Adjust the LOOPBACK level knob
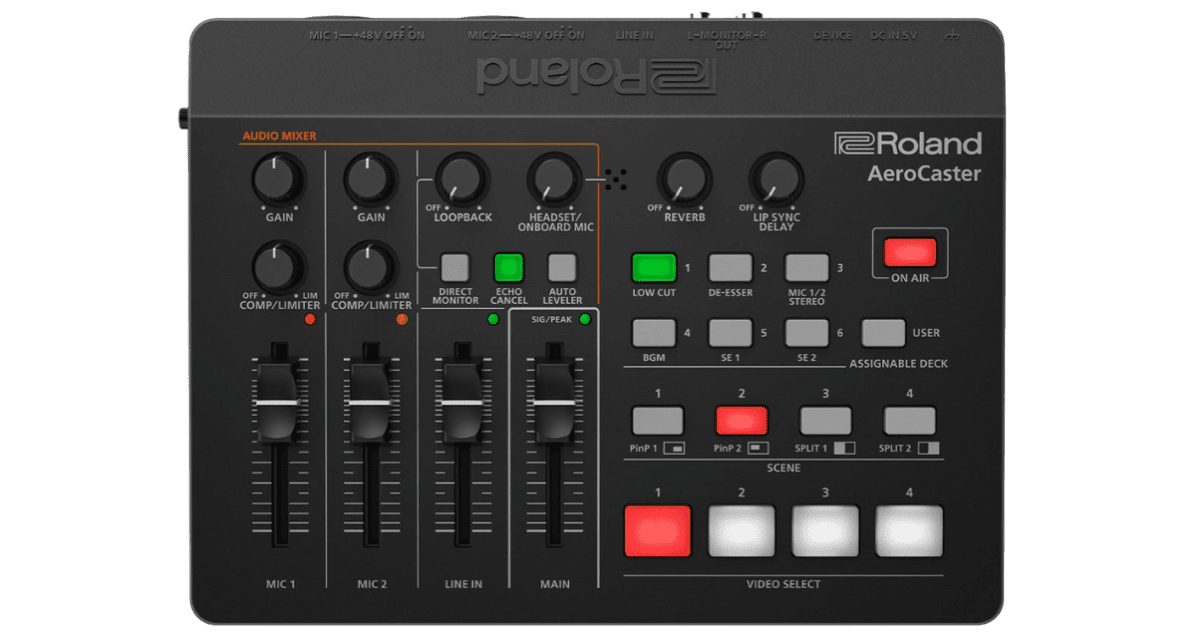The width and height of the screenshot is (1204, 640). pos(461,180)
